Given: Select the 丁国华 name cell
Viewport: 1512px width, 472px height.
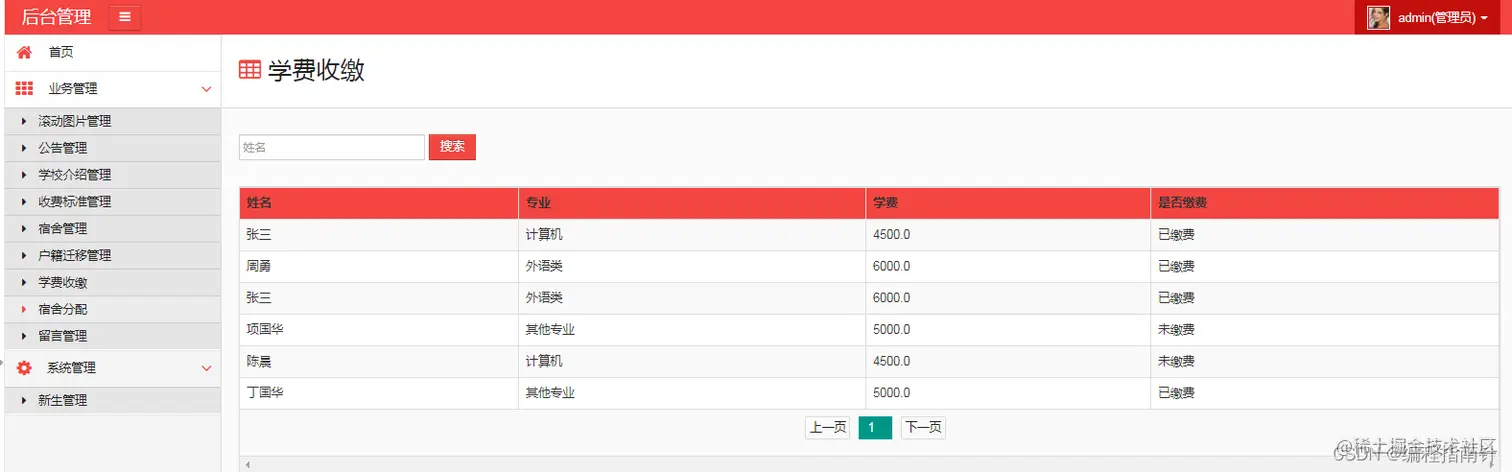Looking at the screenshot, I should click(x=379, y=393).
